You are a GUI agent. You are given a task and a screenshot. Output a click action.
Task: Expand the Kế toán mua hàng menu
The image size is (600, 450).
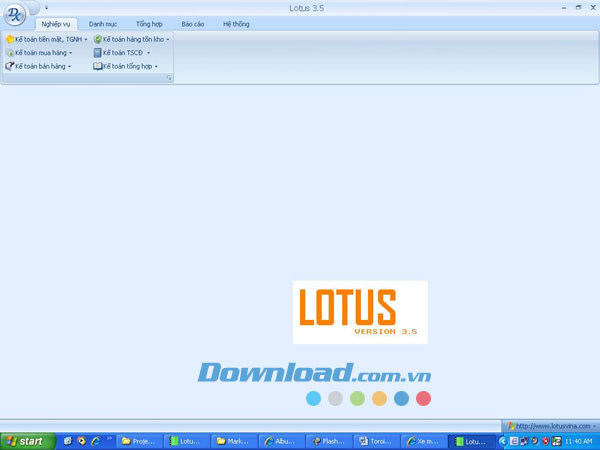pyautogui.click(x=39, y=53)
